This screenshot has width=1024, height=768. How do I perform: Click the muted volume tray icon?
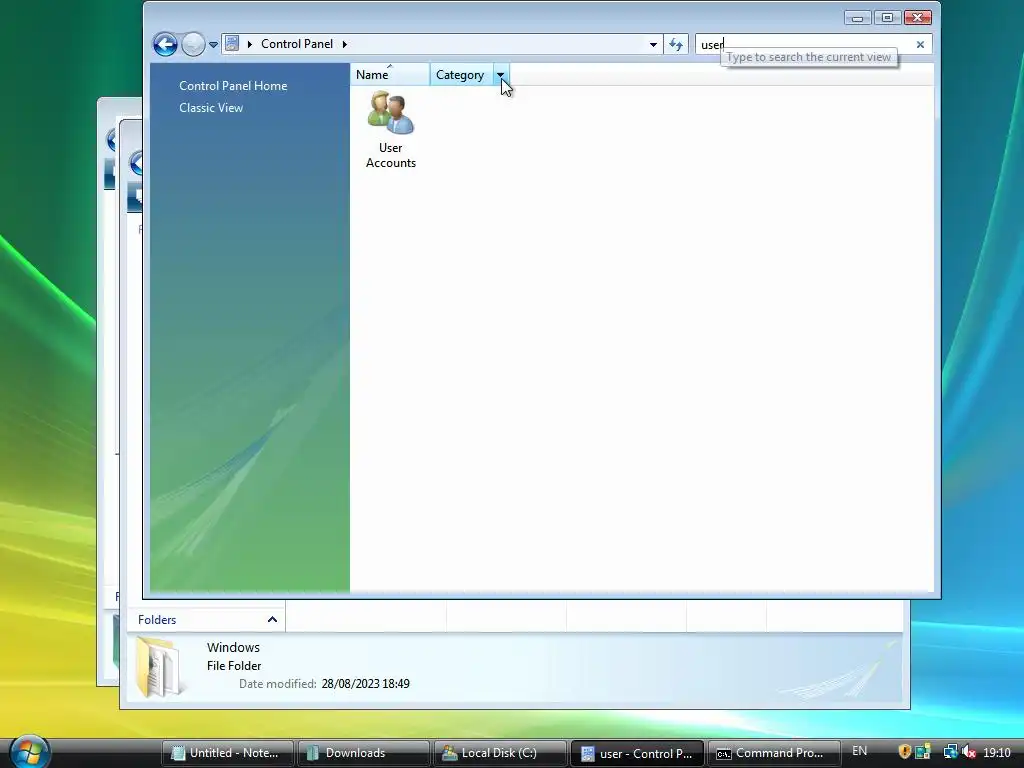coord(968,752)
